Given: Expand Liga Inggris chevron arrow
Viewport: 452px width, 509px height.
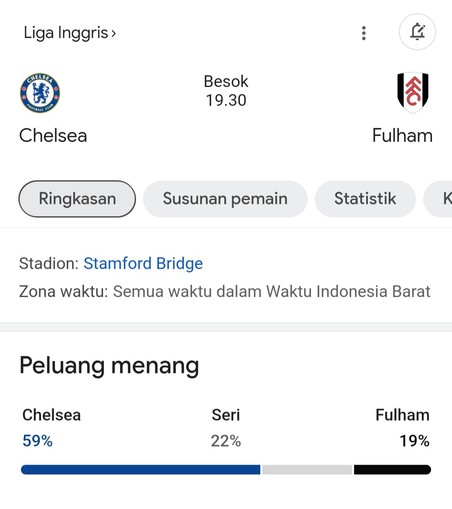Looking at the screenshot, I should [114, 33].
